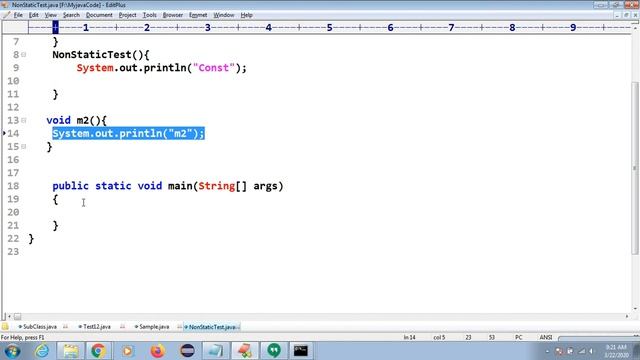Switch to Test12.java document tab
640x360 pixels.
click(x=95, y=327)
